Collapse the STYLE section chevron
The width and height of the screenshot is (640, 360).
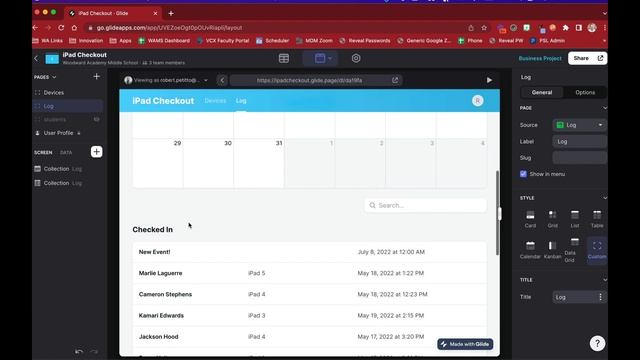click(604, 198)
